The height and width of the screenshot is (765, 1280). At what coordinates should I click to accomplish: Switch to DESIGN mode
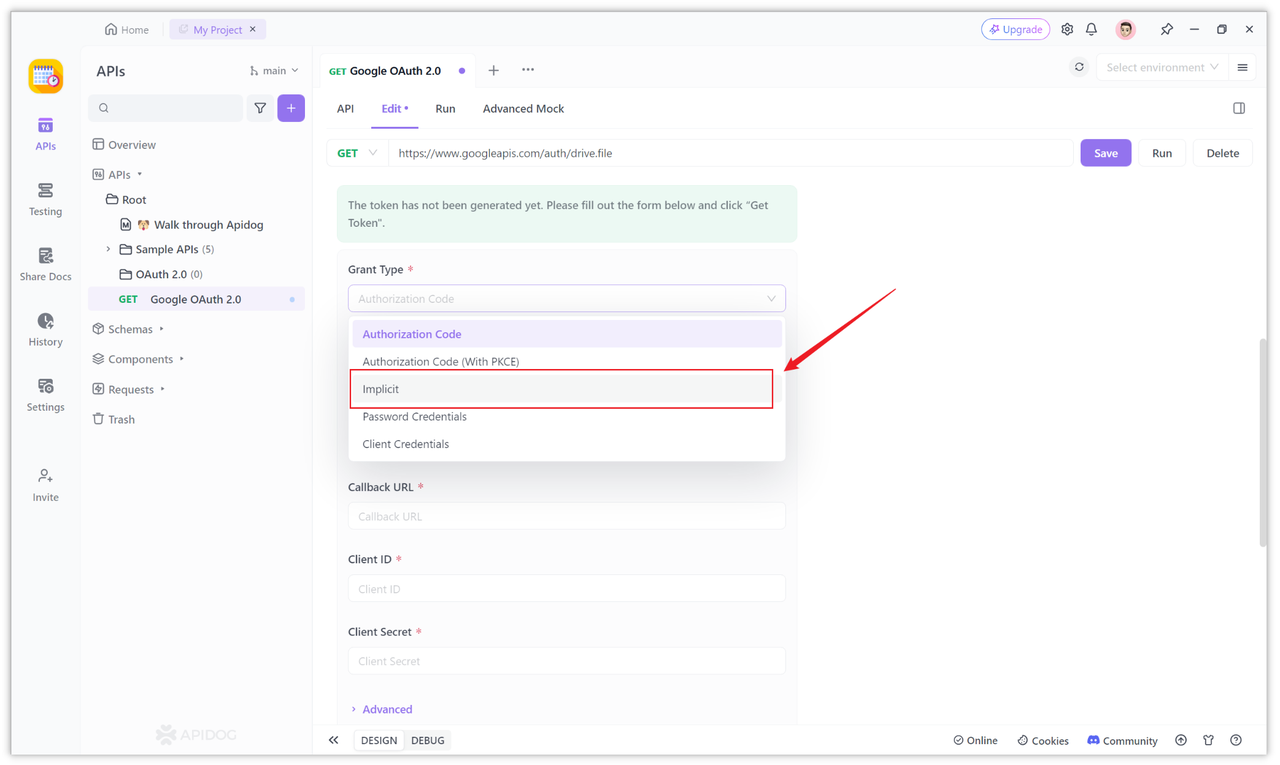(x=379, y=740)
